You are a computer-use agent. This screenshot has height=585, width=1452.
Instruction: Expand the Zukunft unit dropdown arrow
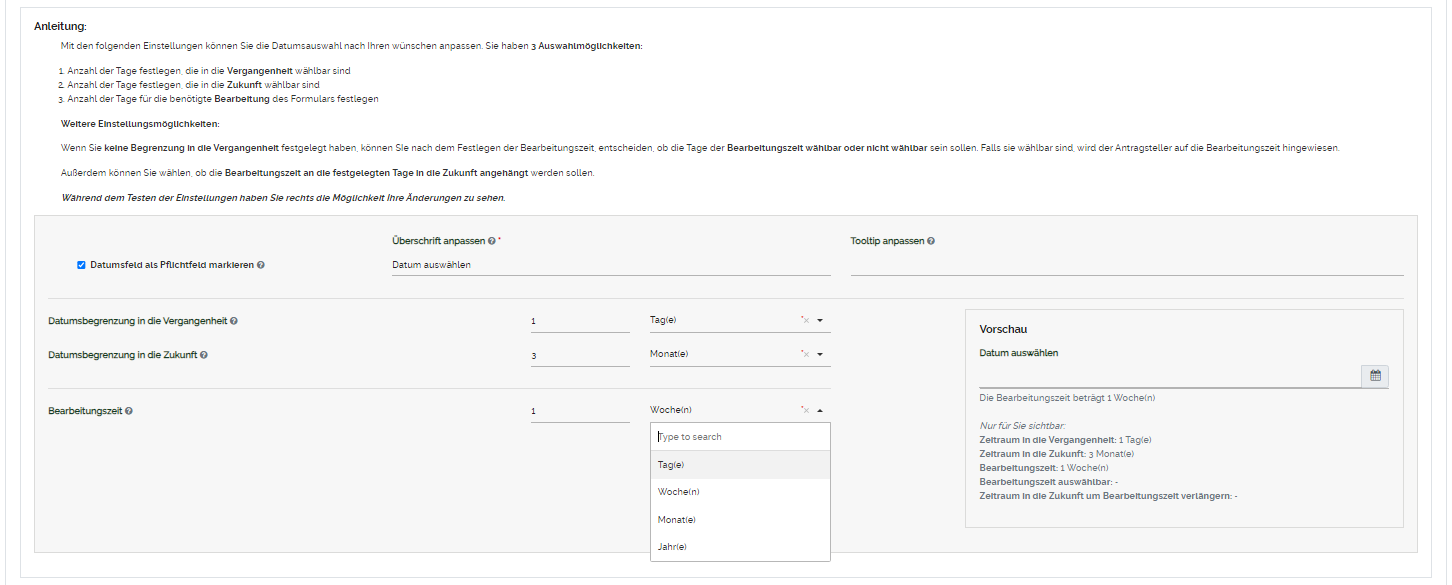tap(820, 355)
